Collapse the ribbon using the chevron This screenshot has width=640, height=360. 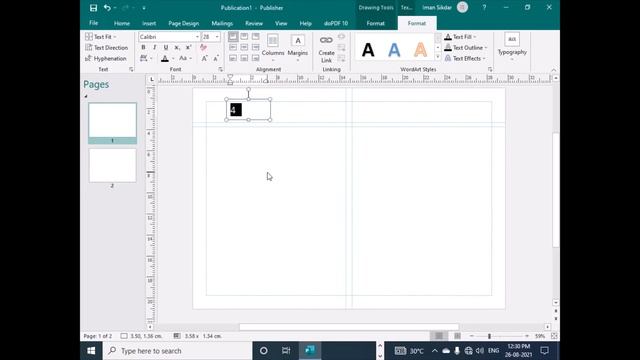[553, 70]
